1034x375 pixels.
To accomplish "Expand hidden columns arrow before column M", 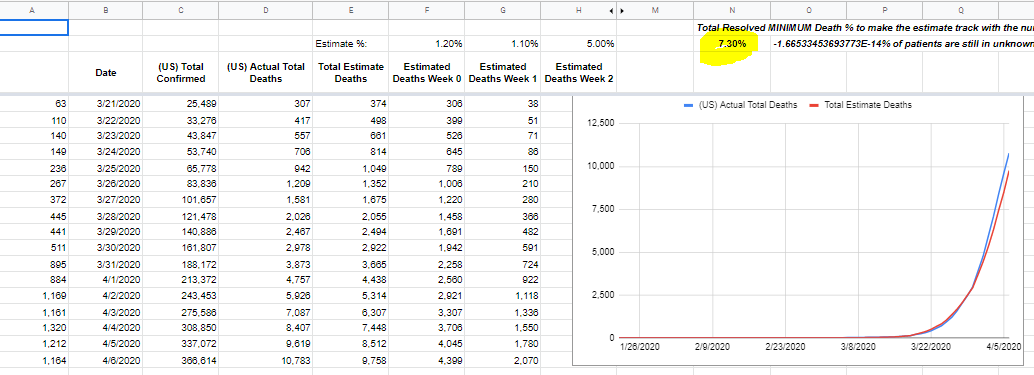I will click(622, 11).
